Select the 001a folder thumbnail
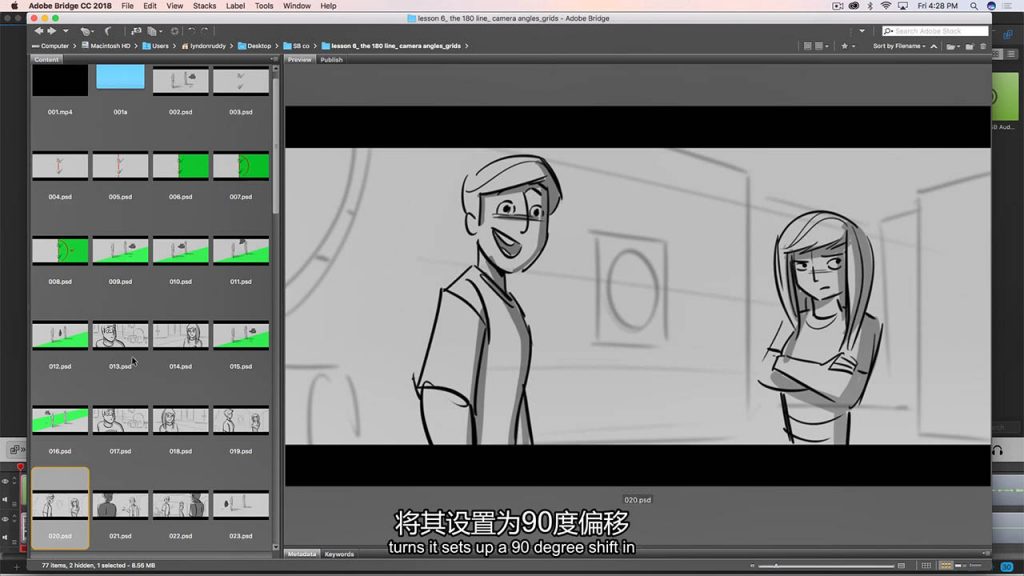The height and width of the screenshot is (576, 1024). [x=120, y=77]
